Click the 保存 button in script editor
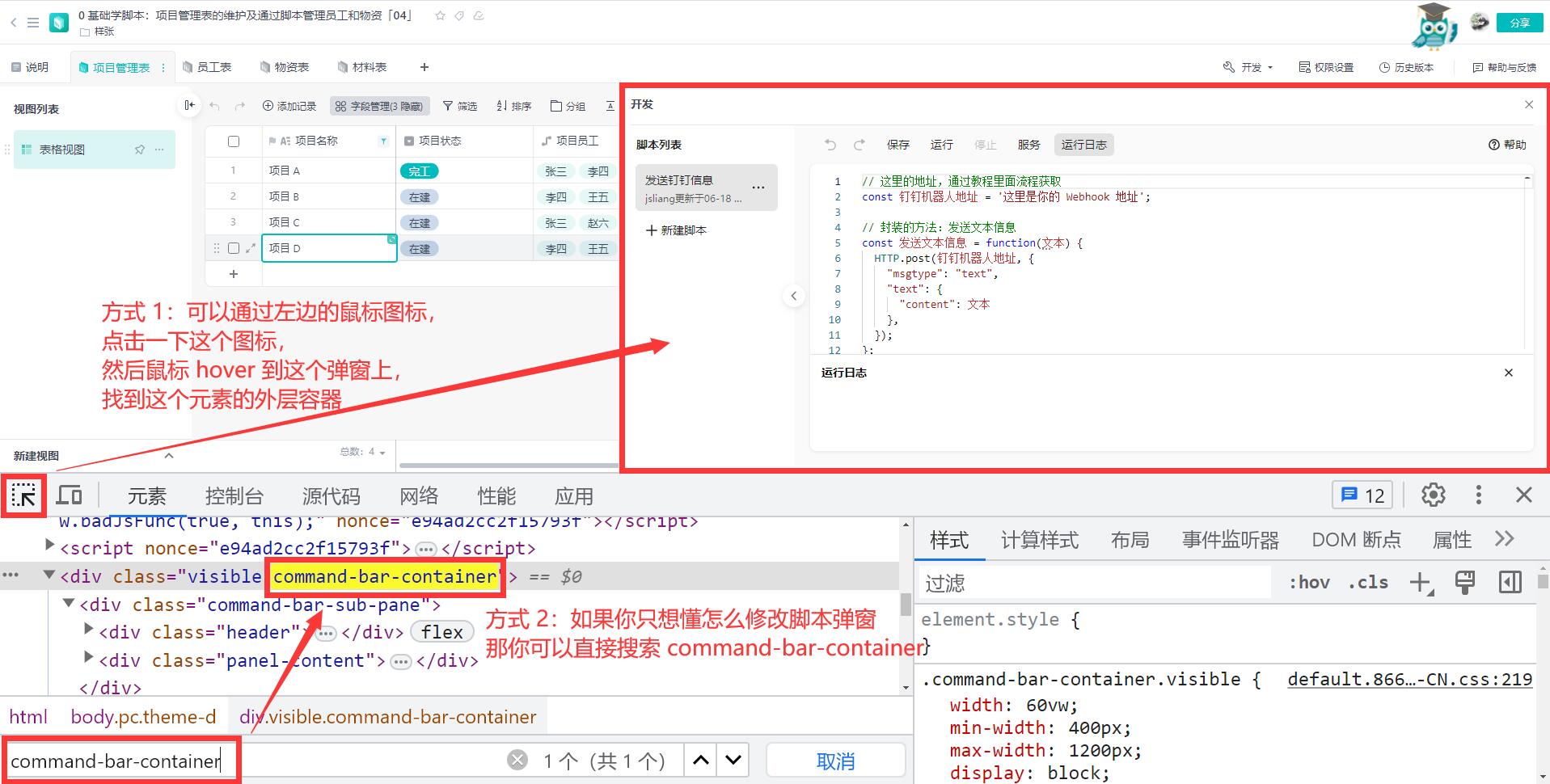This screenshot has height=784, width=1550. tap(898, 145)
